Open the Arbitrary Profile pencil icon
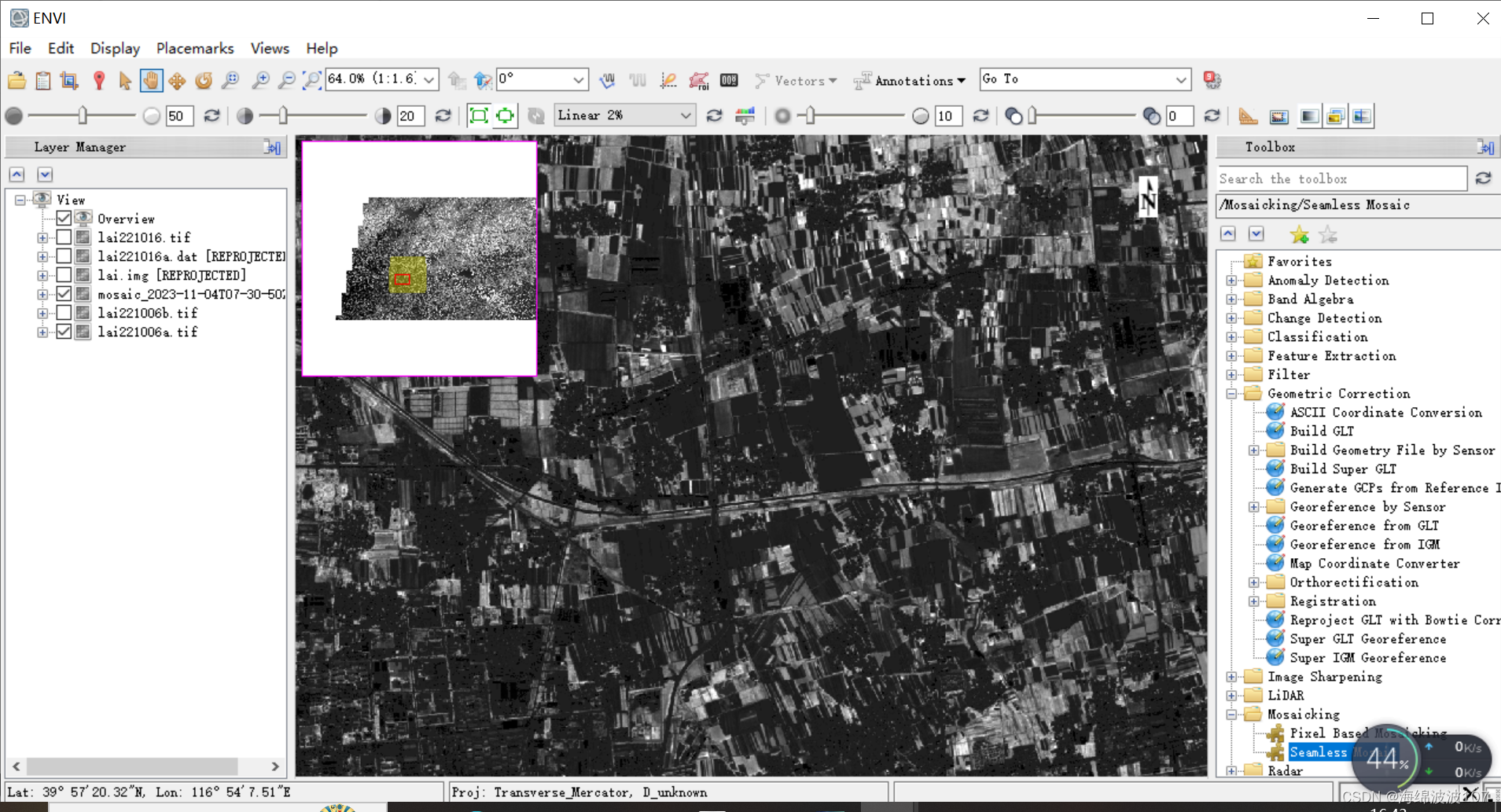Viewport: 1501px width, 812px height. click(x=668, y=80)
